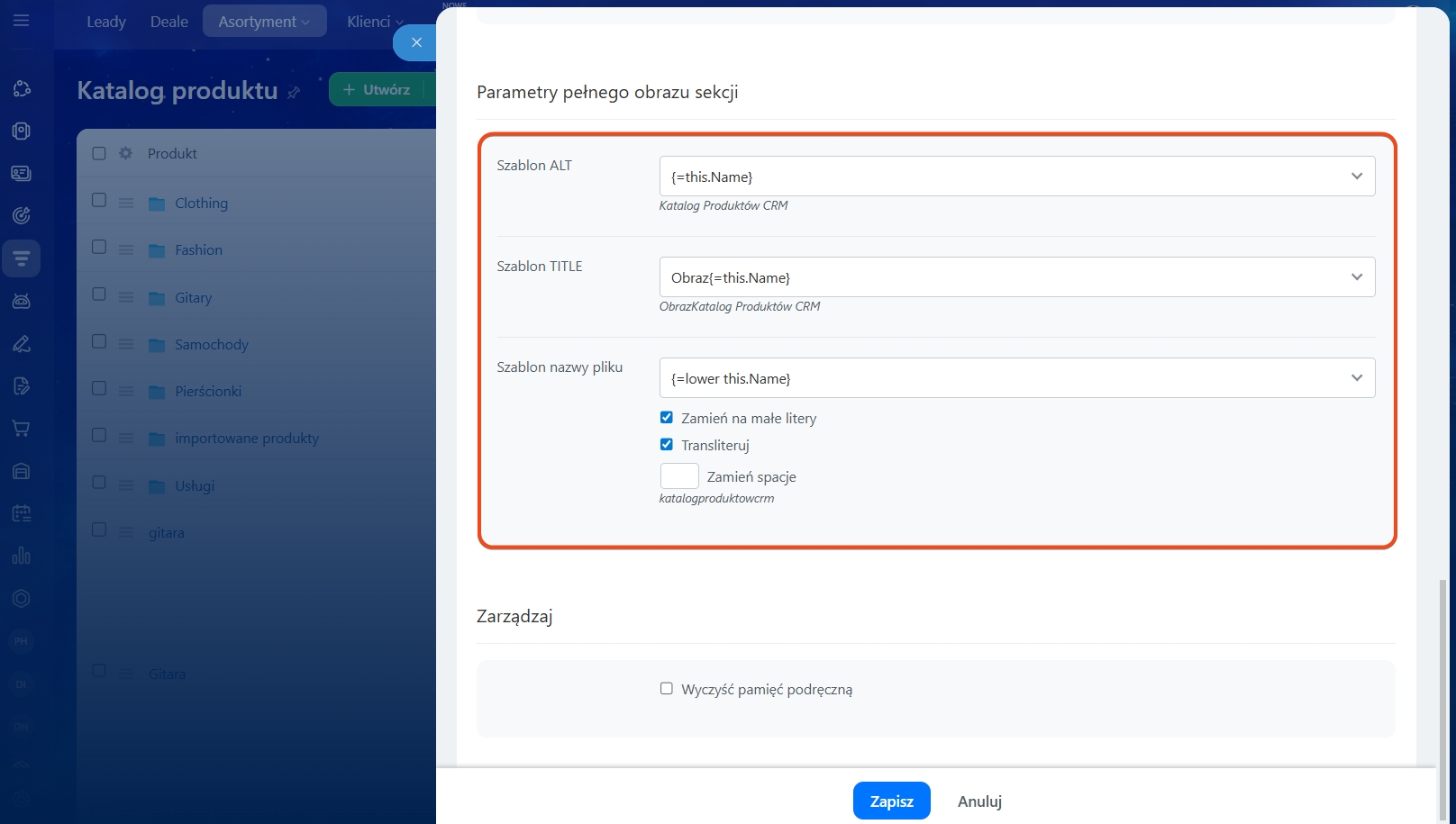Uncheck Zamień na małe litery
1456x824 pixels.
point(667,418)
